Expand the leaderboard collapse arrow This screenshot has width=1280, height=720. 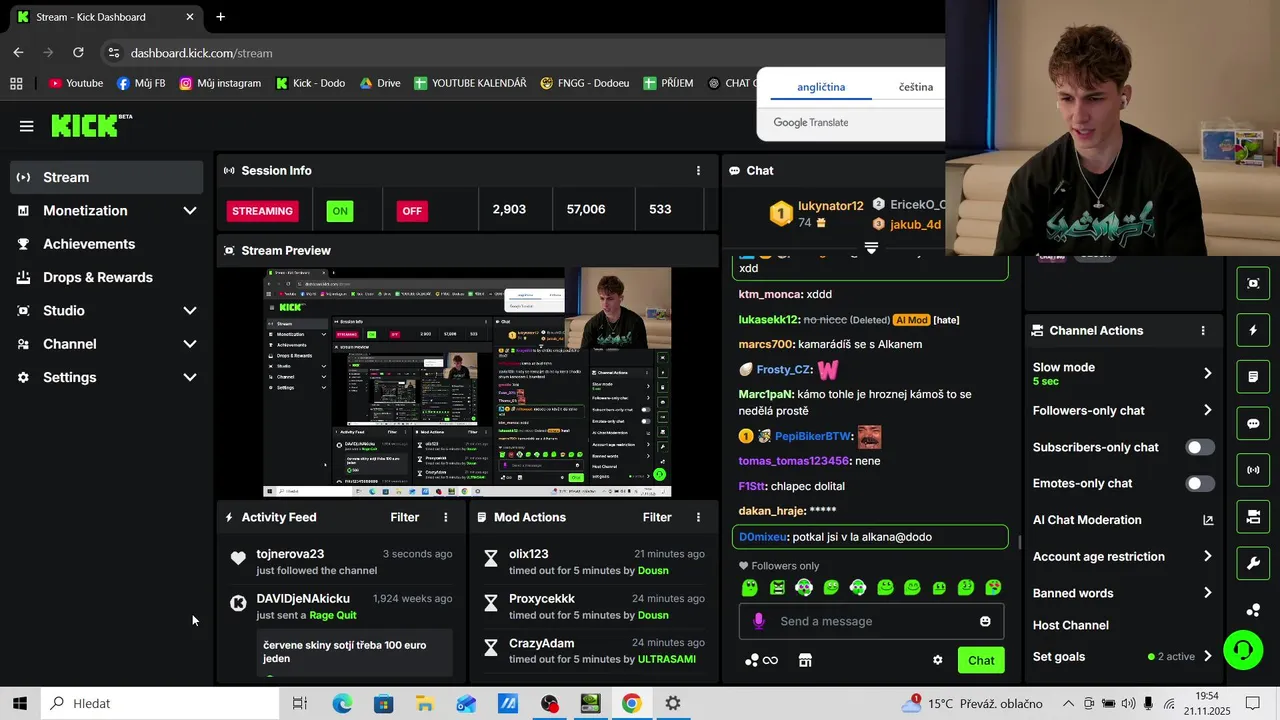coord(871,247)
